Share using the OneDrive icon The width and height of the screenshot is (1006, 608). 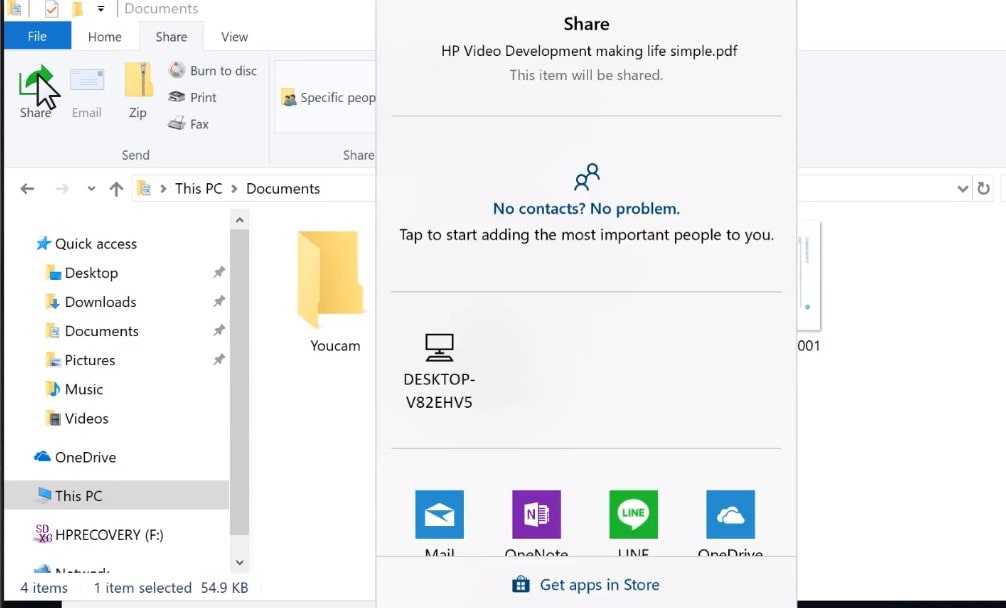point(730,514)
